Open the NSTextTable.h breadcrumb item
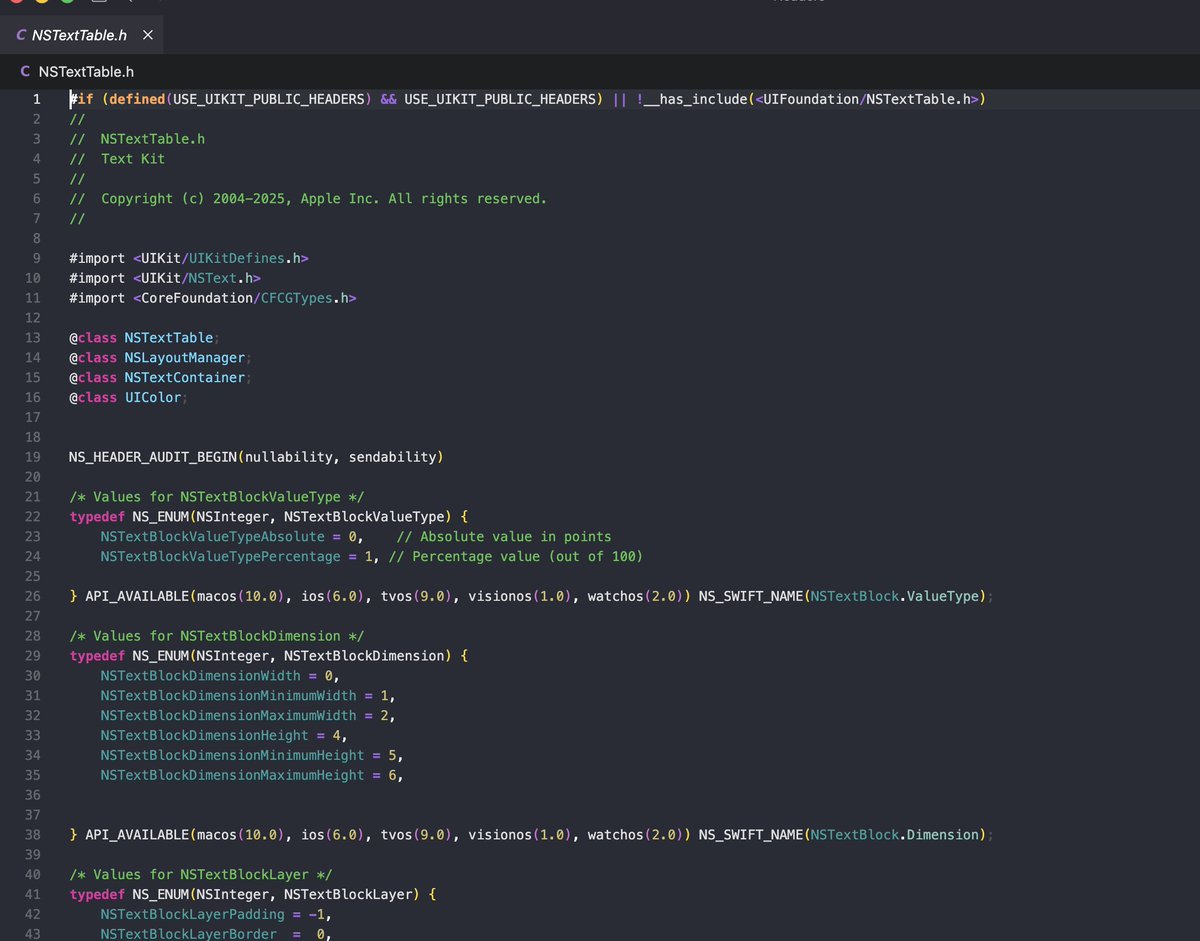Image resolution: width=1200 pixels, height=941 pixels. (86, 72)
